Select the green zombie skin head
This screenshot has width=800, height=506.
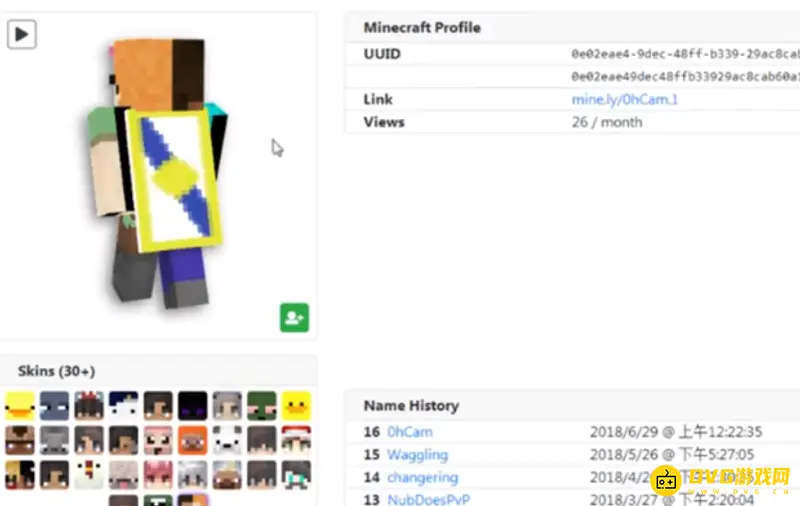(261, 405)
